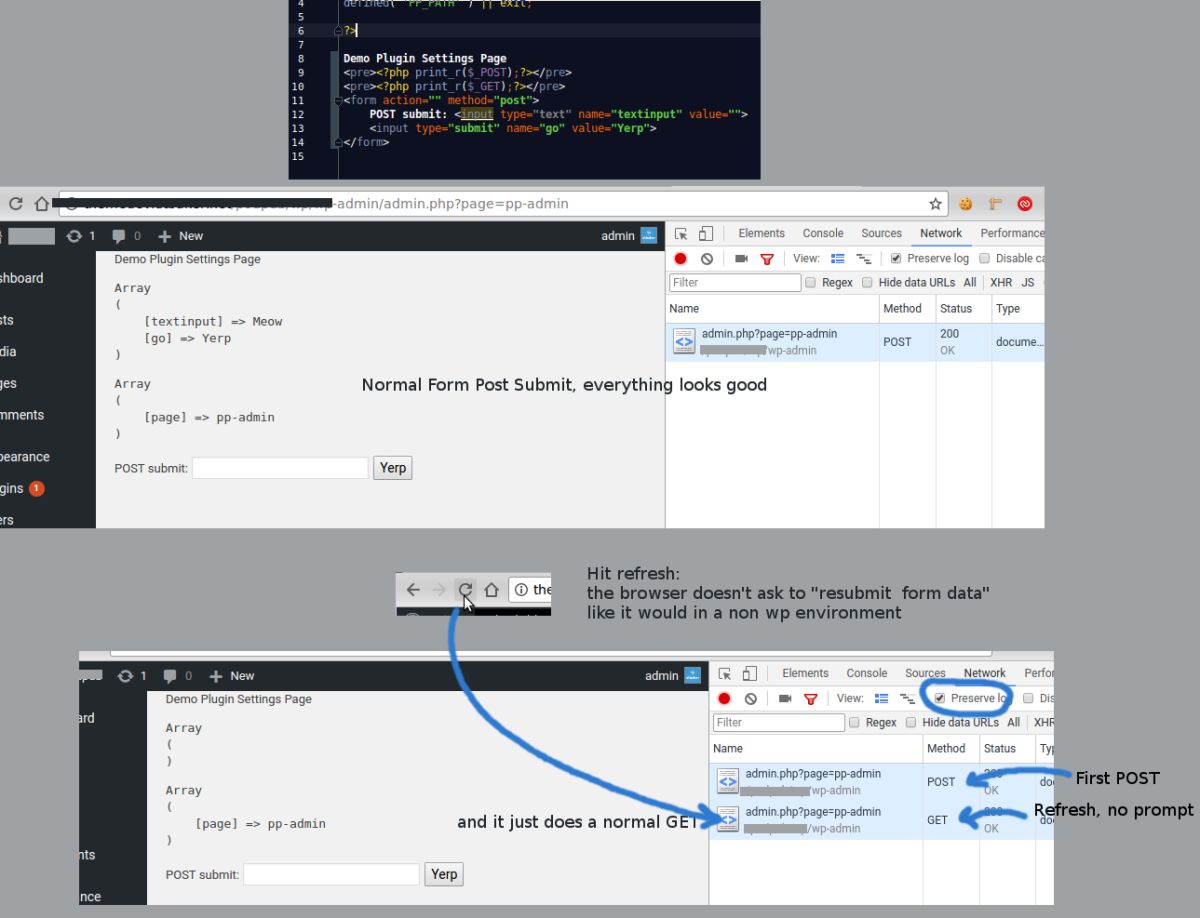This screenshot has width=1200, height=918.
Task: Click capture screenshots camera icon in upper DevTools
Action: click(x=741, y=258)
